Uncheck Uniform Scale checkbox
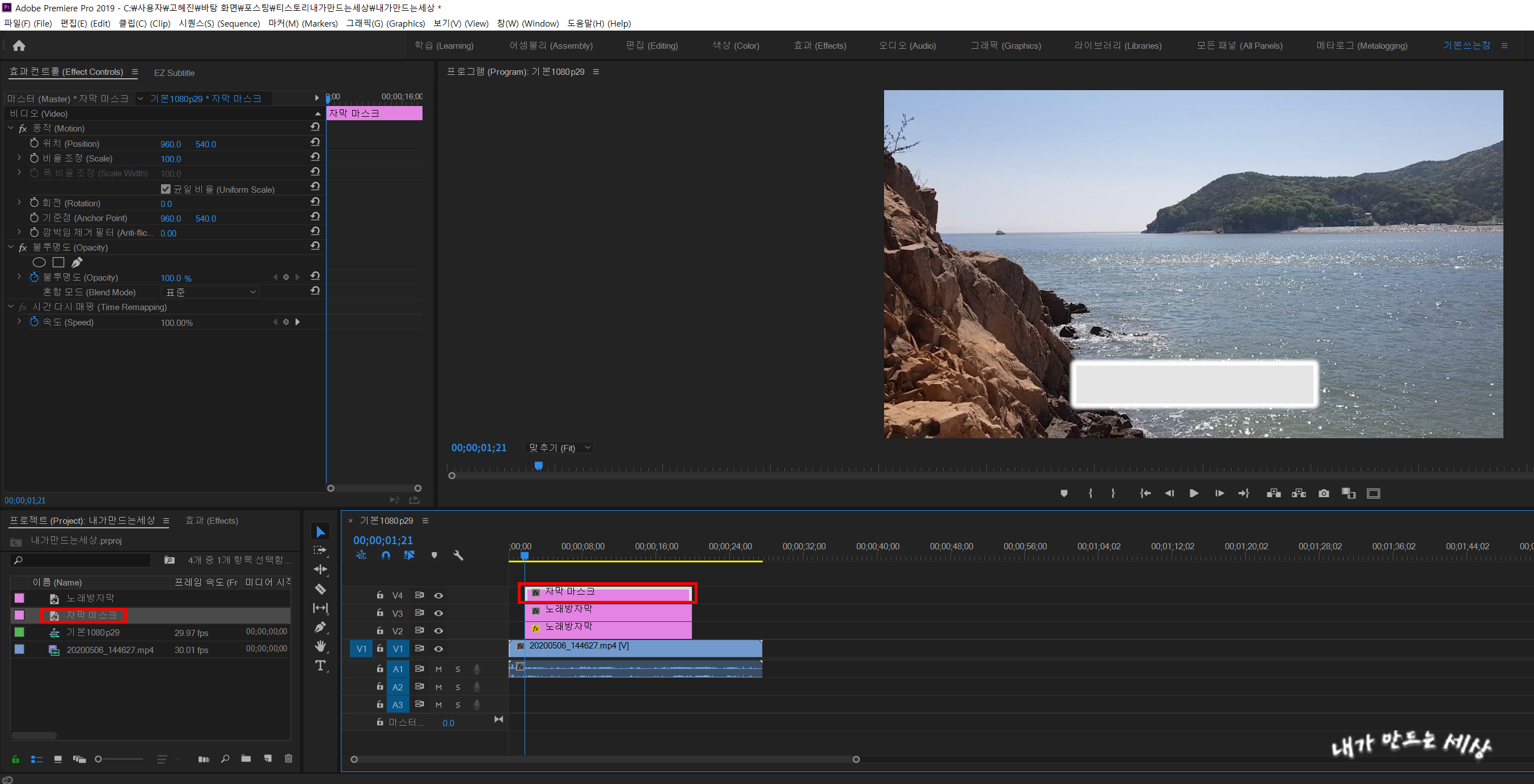Viewport: 1534px width, 784px height. [x=166, y=189]
